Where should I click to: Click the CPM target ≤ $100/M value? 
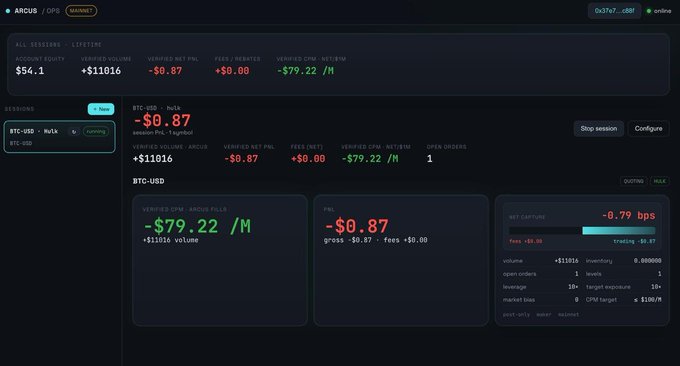coord(647,300)
